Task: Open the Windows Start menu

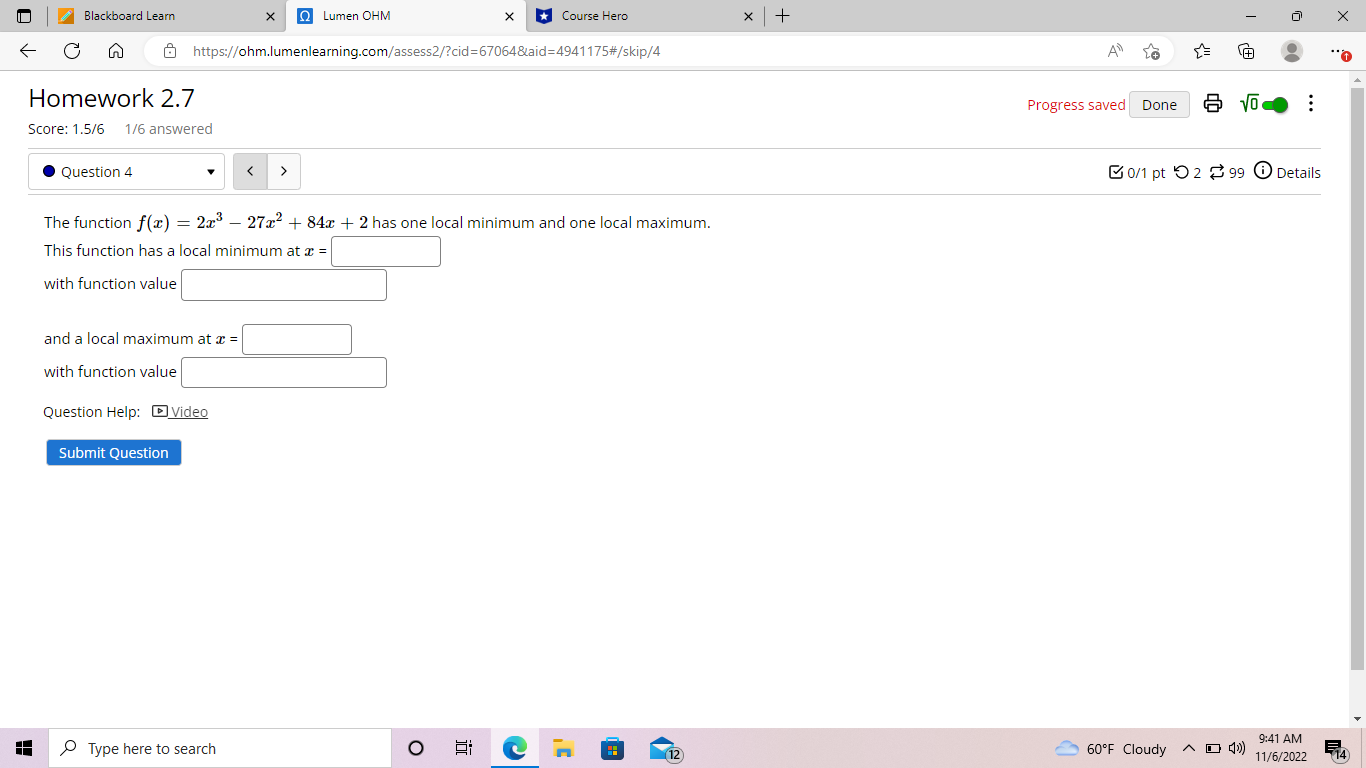Action: click(x=24, y=748)
